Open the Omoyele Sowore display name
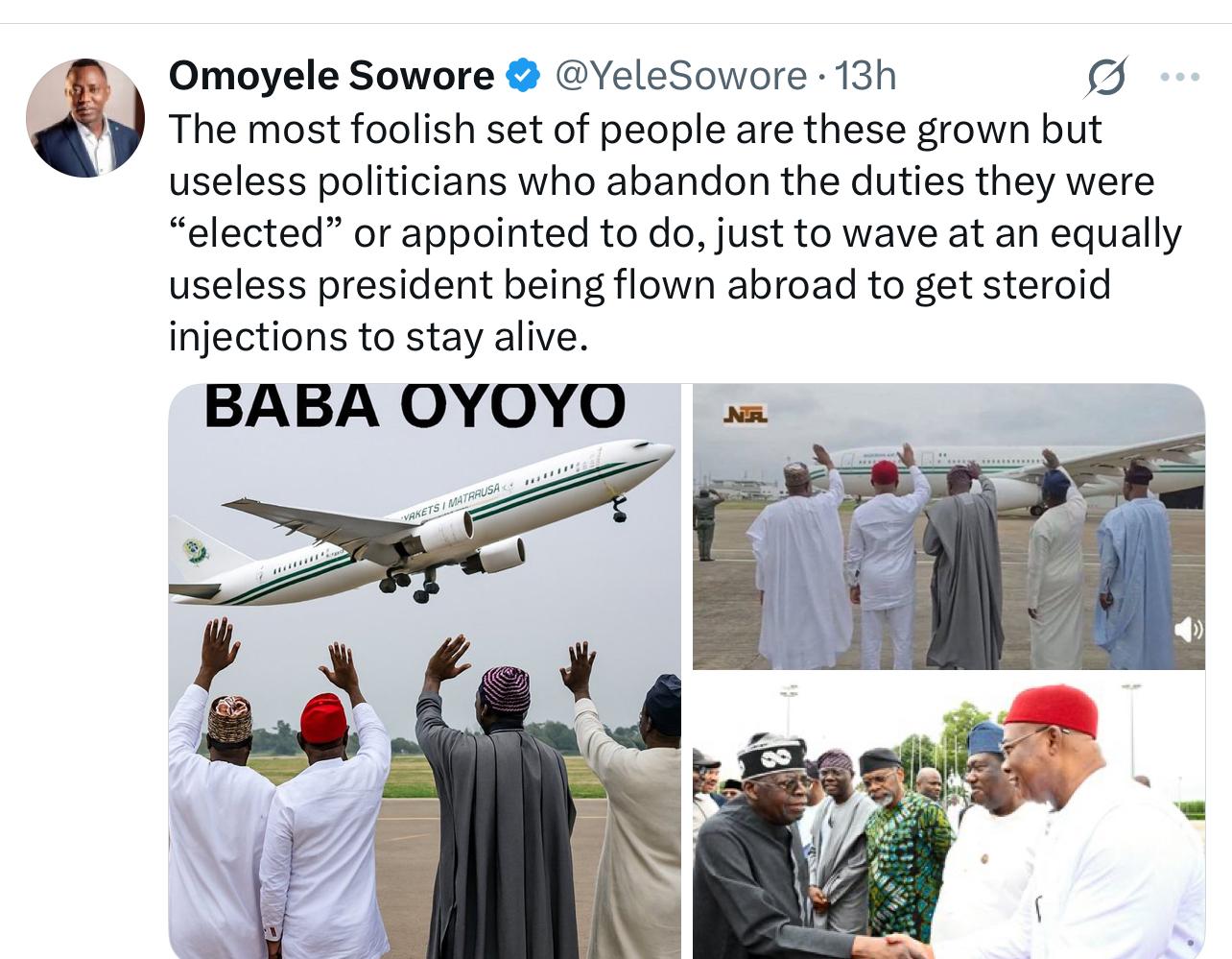This screenshot has height=959, width=1232. [x=332, y=76]
